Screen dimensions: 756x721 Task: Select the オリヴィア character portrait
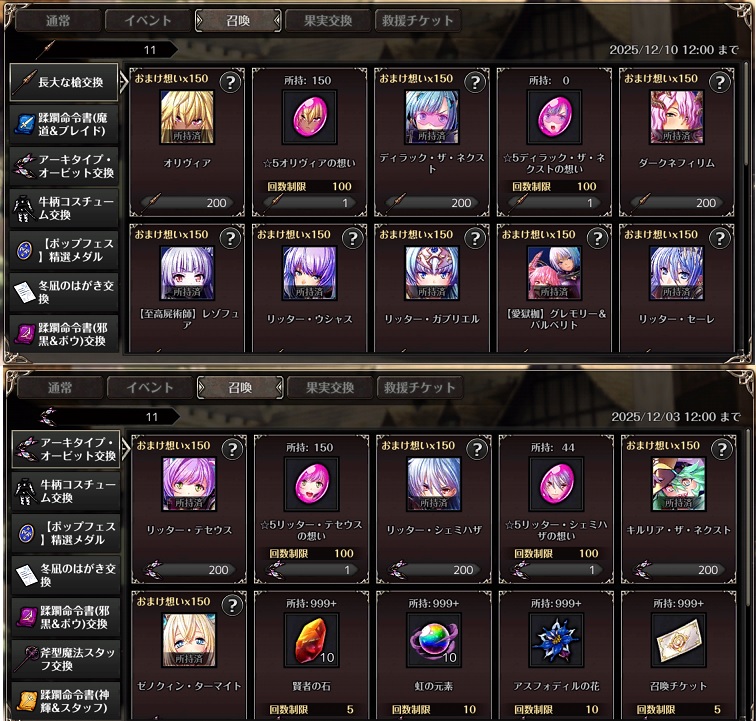point(187,117)
